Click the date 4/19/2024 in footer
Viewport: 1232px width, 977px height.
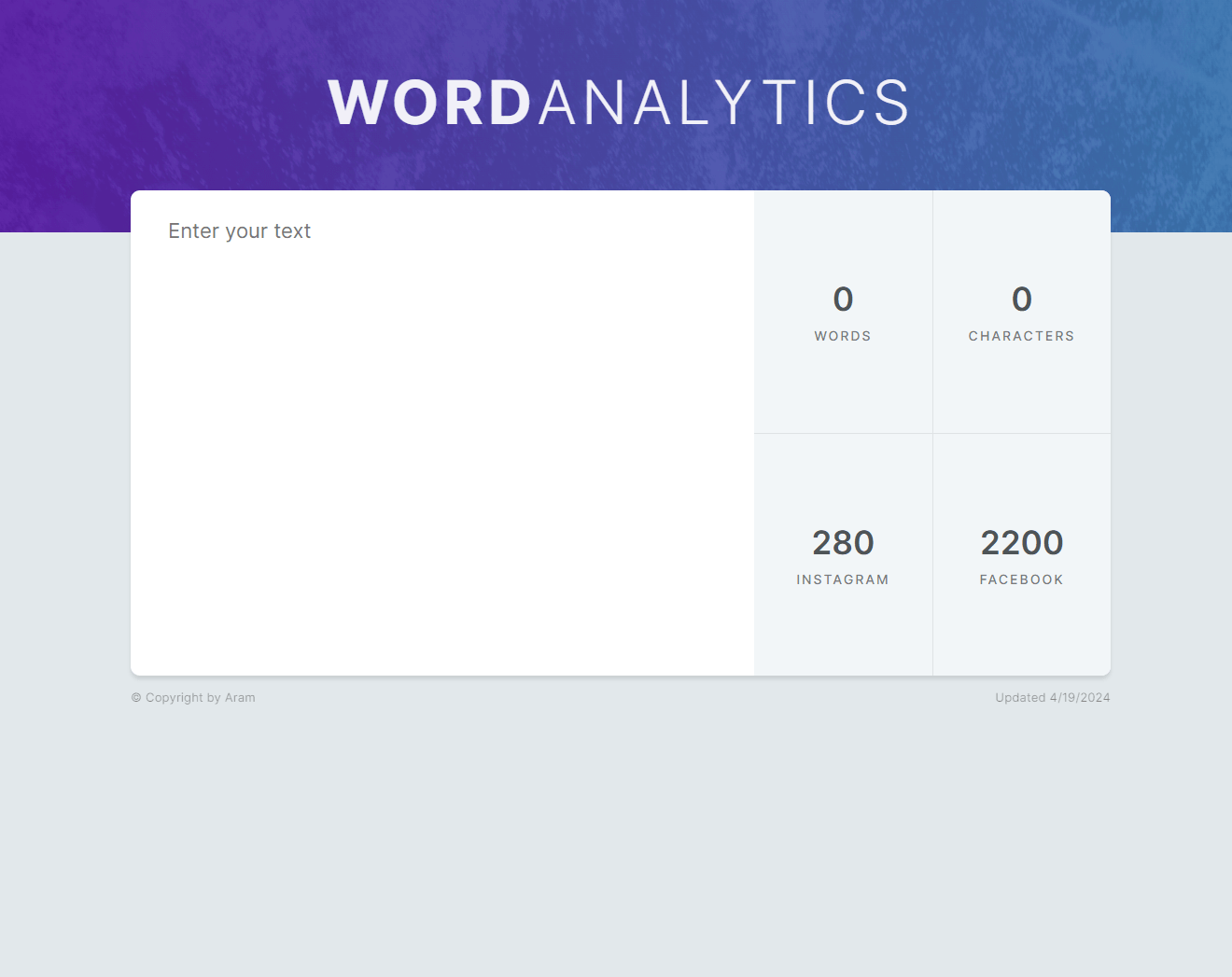1080,698
